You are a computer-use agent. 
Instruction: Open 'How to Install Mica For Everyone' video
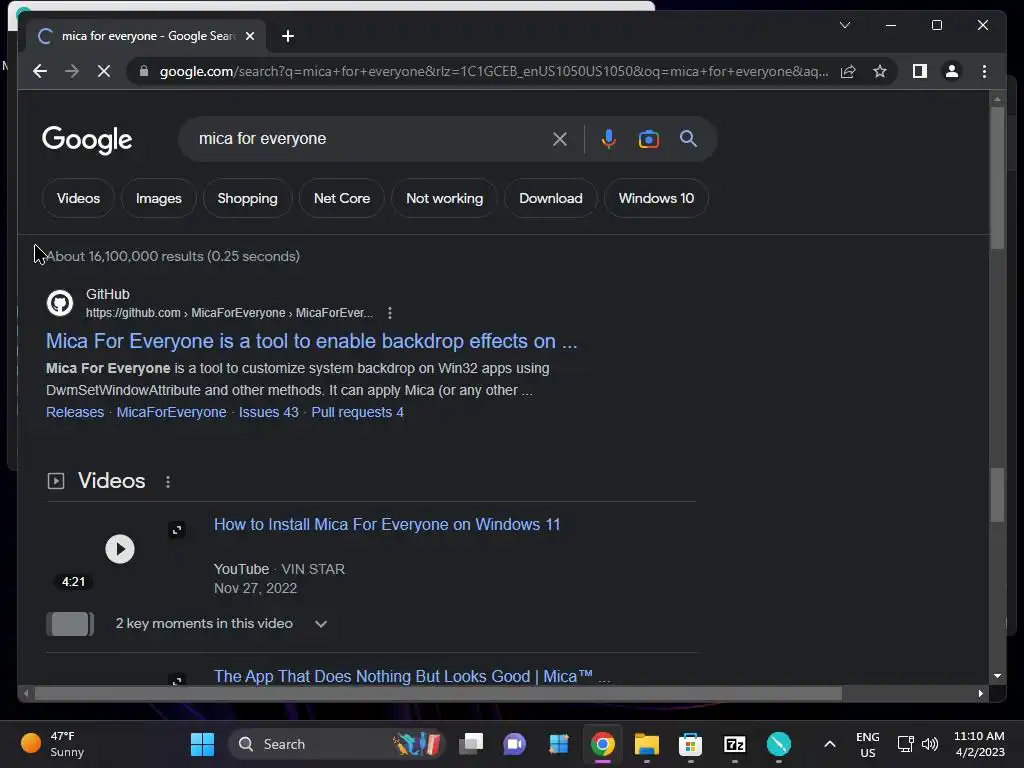(x=387, y=524)
